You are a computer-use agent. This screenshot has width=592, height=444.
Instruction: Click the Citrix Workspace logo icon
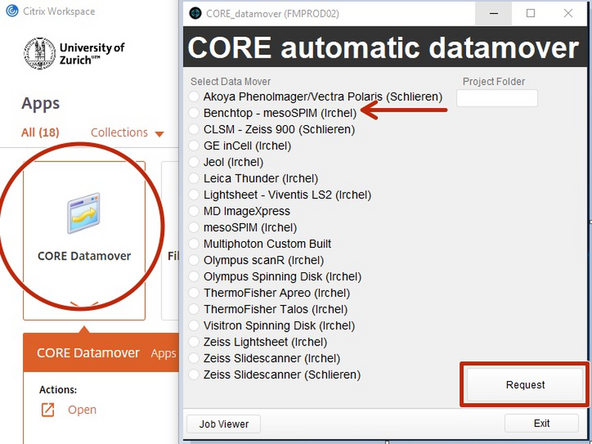pyautogui.click(x=12, y=11)
